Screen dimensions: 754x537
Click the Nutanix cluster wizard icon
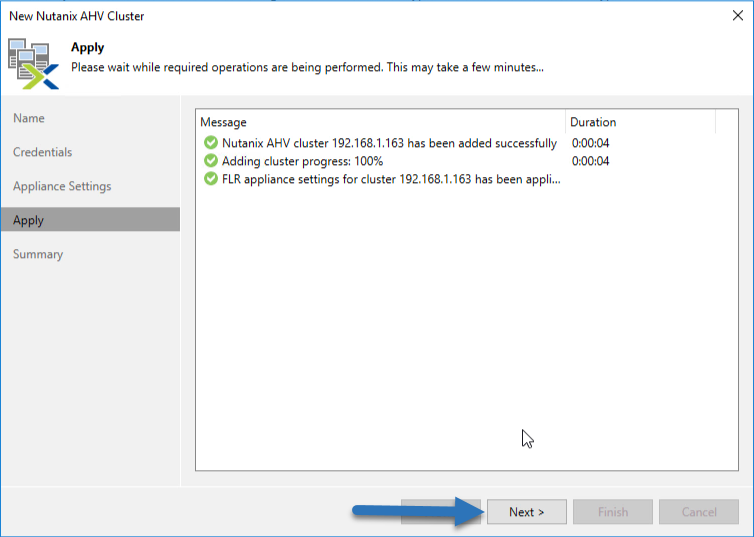coord(33,63)
